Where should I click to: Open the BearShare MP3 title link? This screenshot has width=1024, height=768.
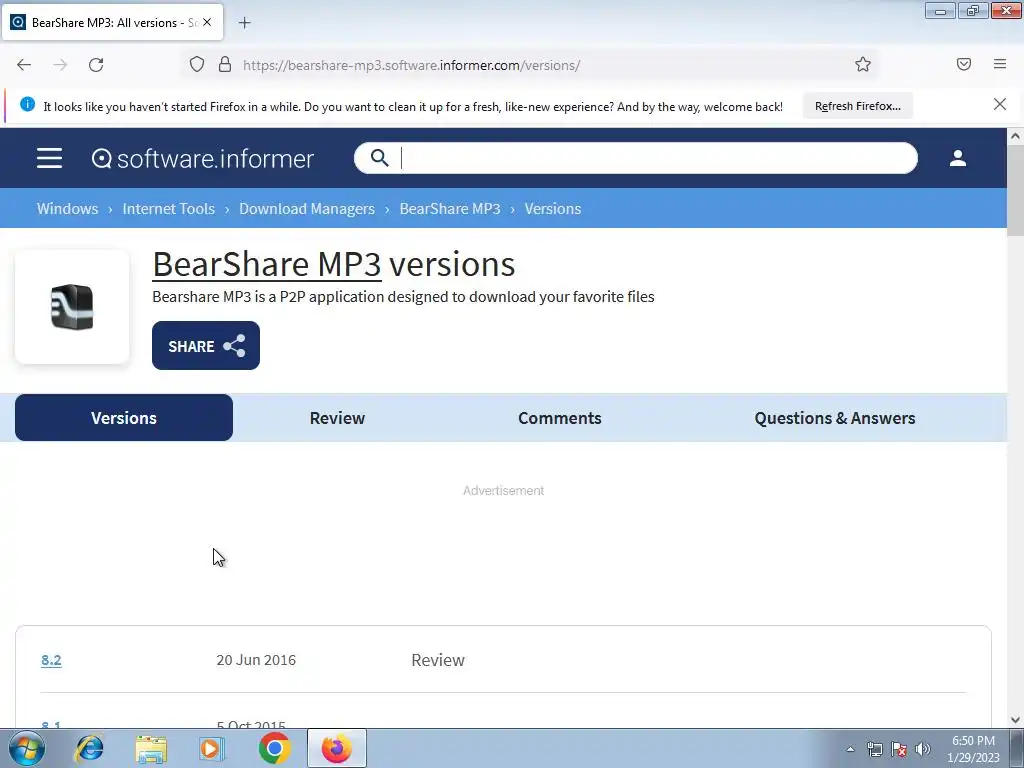(x=266, y=264)
